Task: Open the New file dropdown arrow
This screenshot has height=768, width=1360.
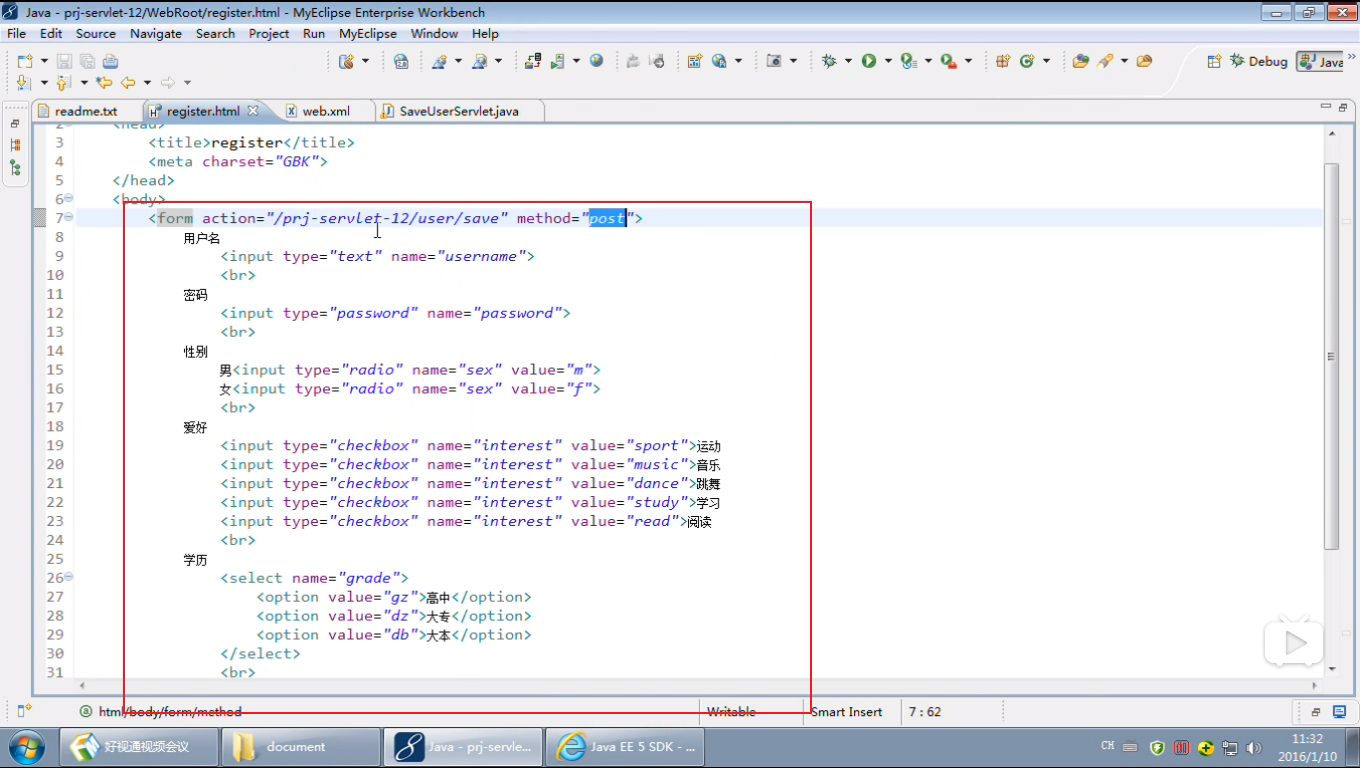Action: click(x=42, y=61)
